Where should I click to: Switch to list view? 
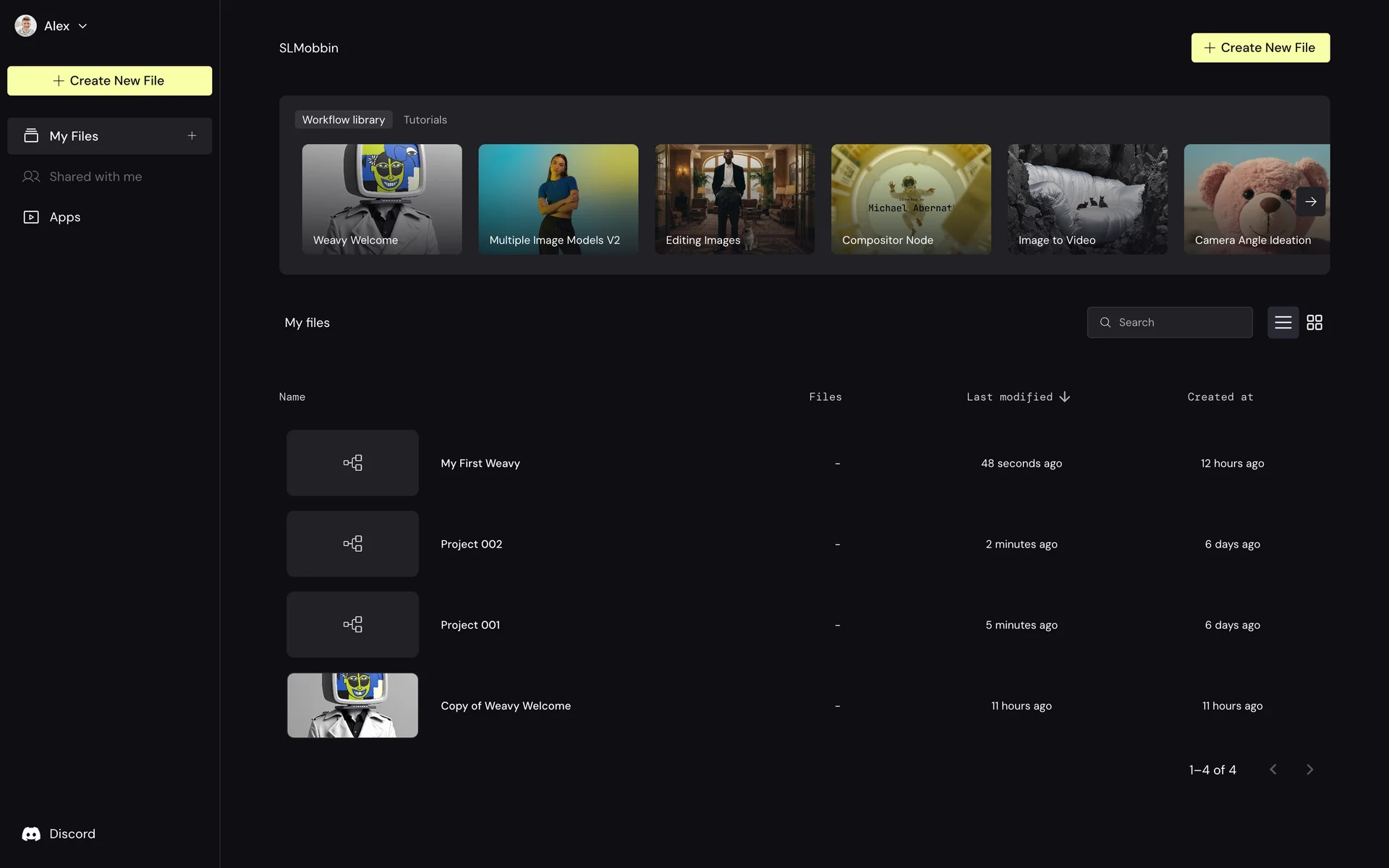point(1283,323)
